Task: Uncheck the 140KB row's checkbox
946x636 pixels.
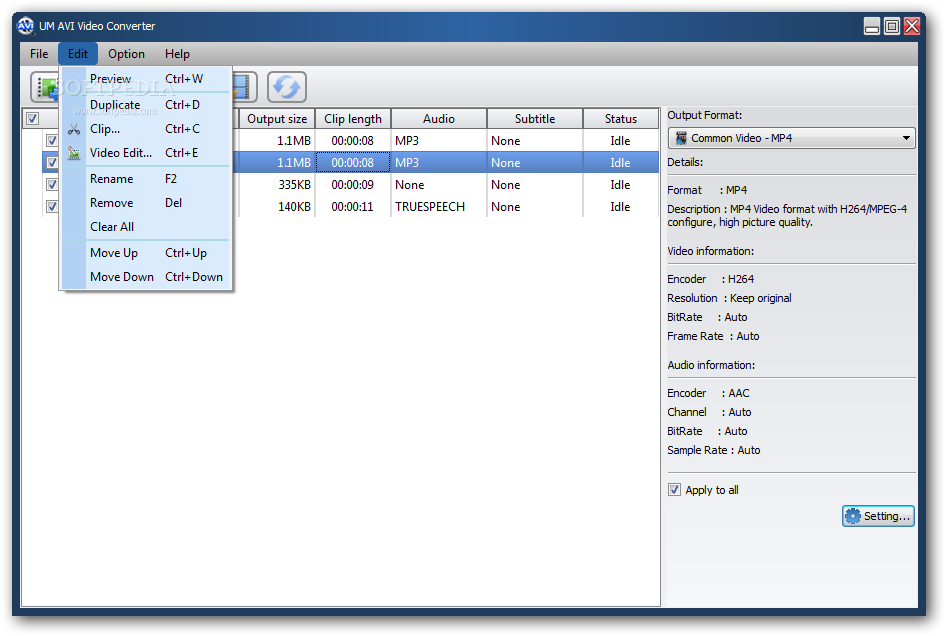Action: tap(52, 206)
